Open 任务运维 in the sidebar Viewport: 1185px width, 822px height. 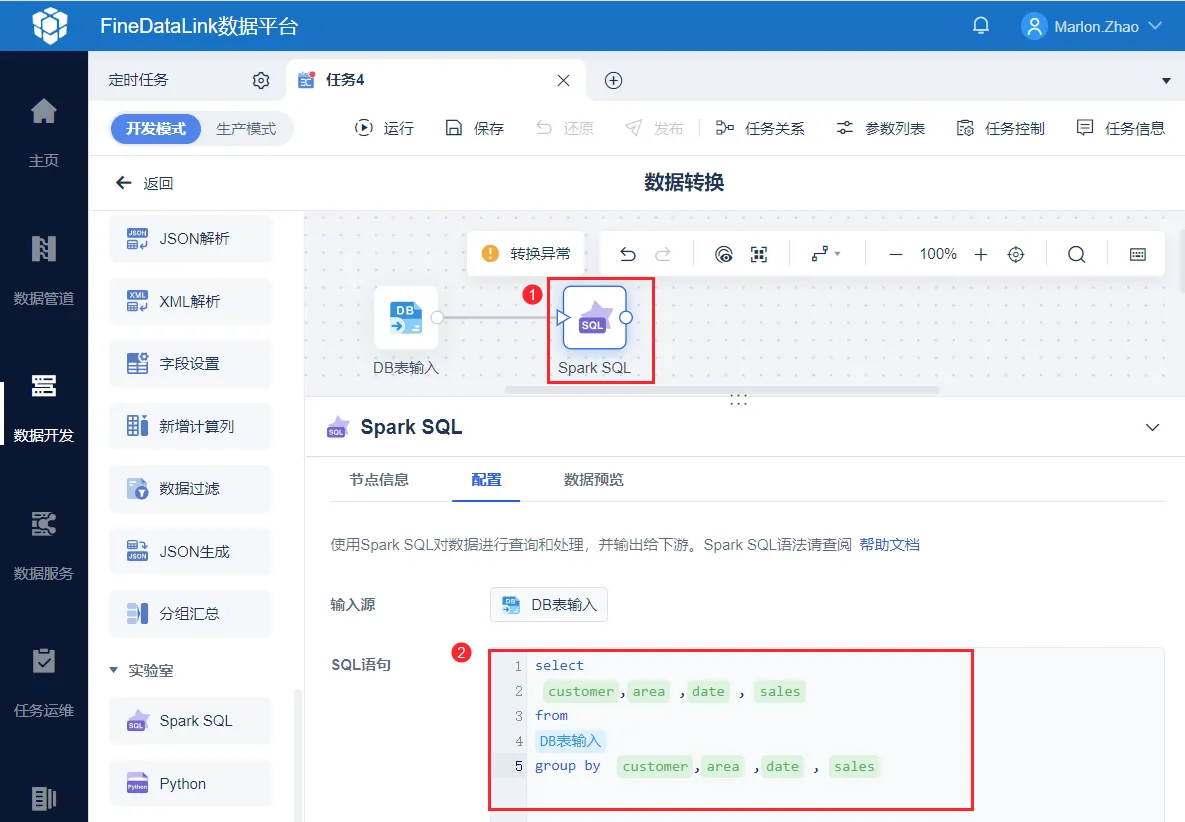click(44, 683)
